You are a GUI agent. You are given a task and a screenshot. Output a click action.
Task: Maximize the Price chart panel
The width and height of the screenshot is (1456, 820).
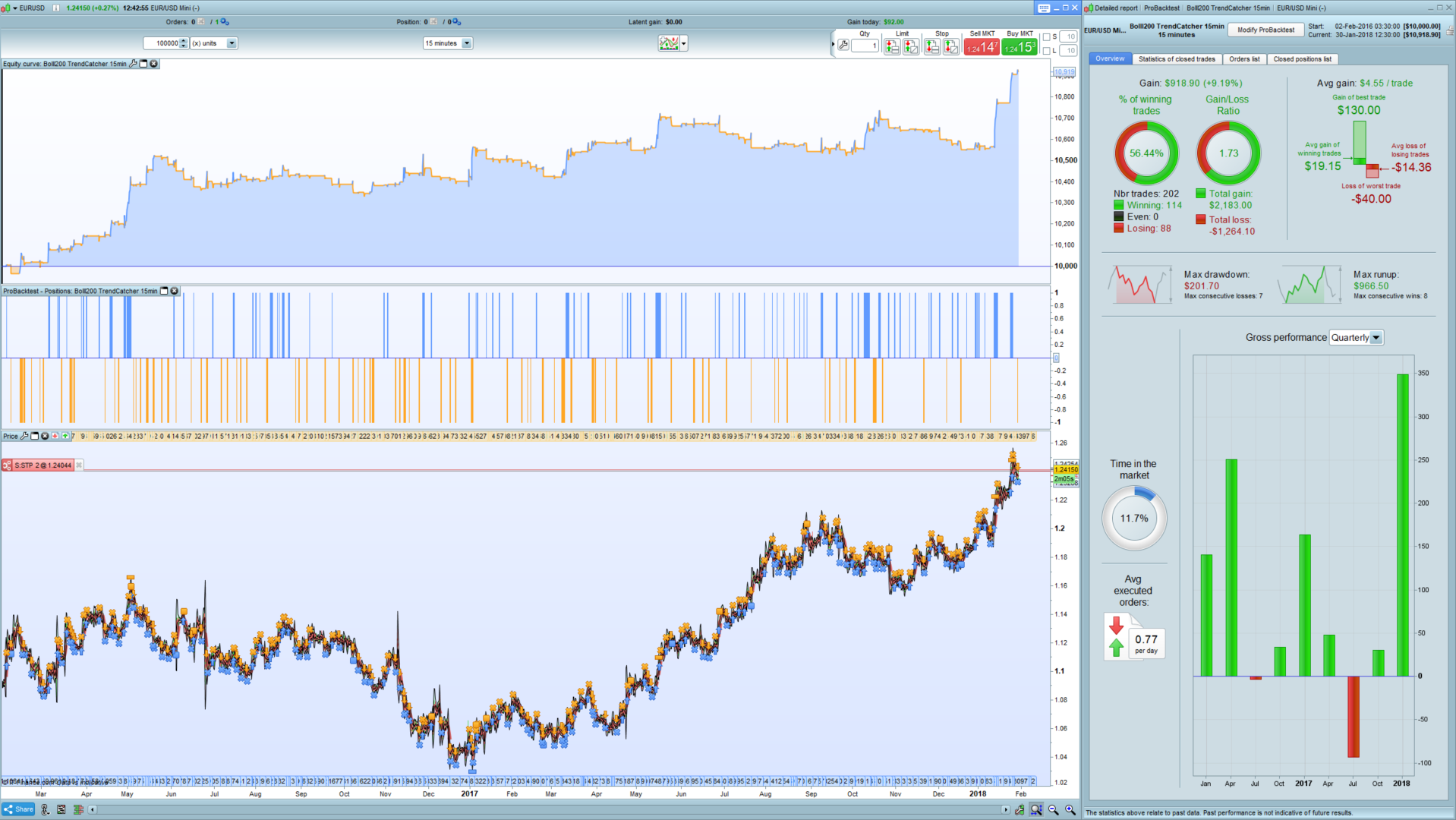pyautogui.click(x=34, y=436)
